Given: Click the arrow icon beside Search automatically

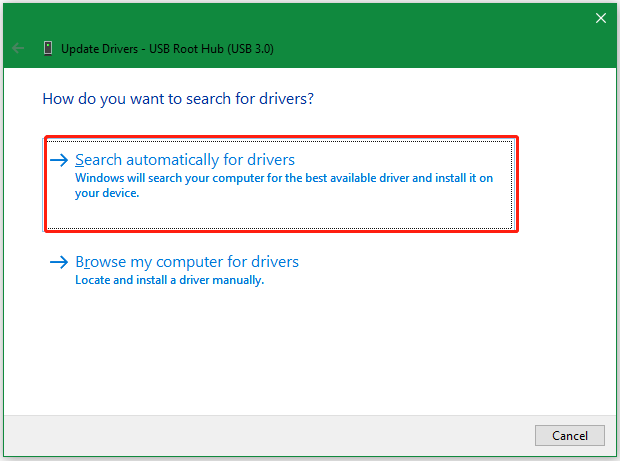Looking at the screenshot, I should click(x=60, y=160).
